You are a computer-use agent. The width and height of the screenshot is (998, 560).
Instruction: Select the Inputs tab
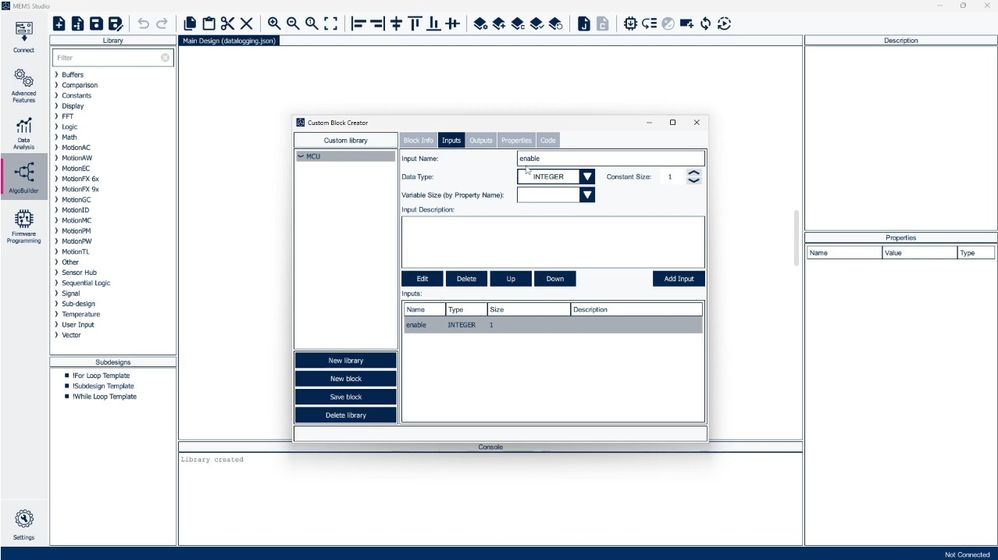451,140
